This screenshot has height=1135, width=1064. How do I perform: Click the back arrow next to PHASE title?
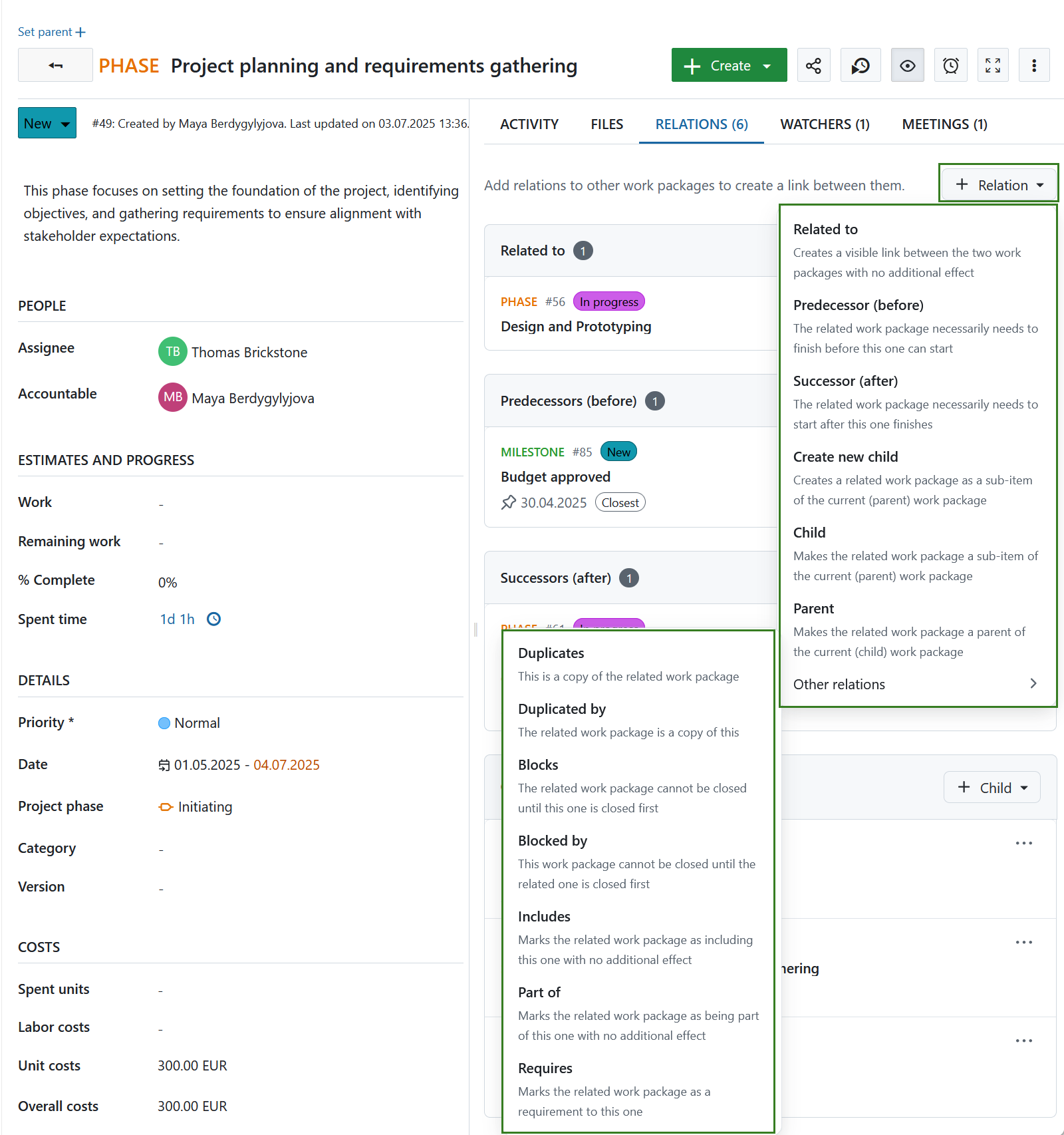[55, 65]
